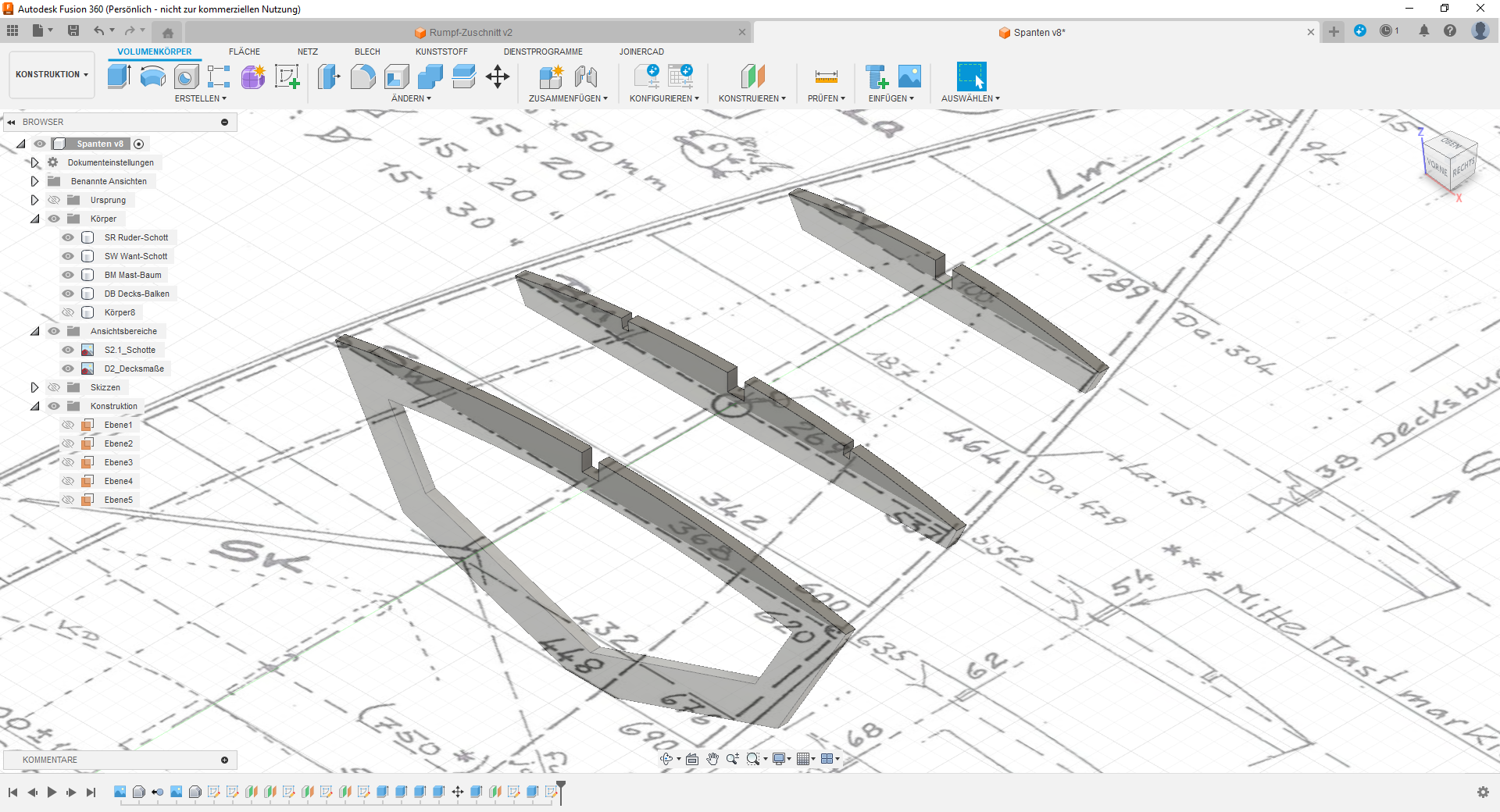Switch to the FLÄCHE tab

click(x=245, y=52)
